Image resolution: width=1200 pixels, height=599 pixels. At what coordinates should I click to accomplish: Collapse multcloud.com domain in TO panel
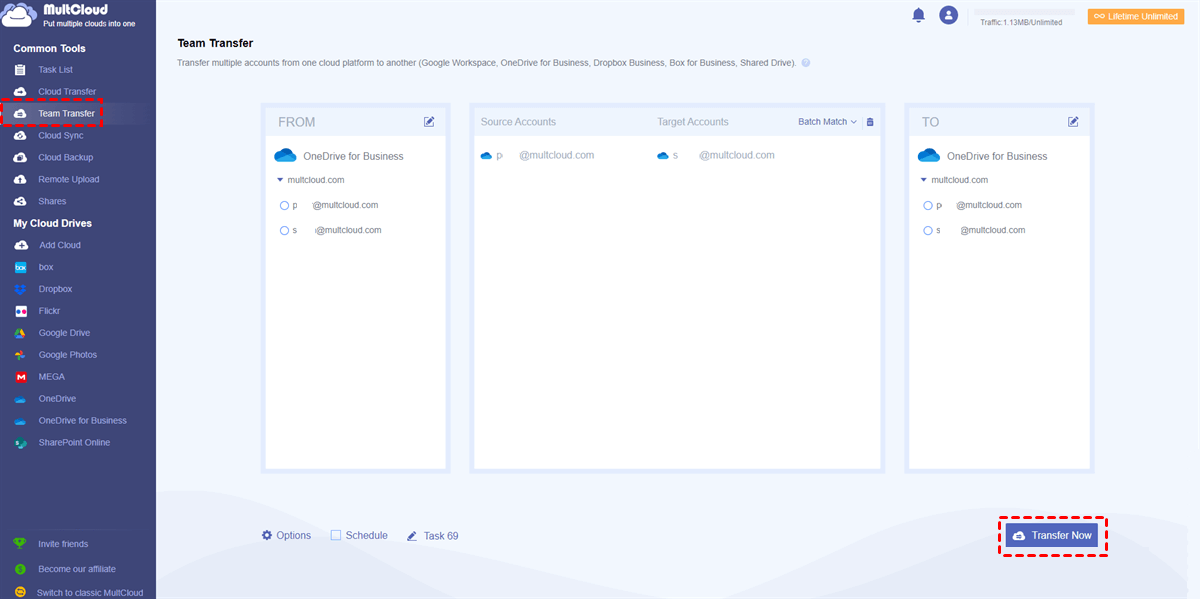click(x=924, y=180)
